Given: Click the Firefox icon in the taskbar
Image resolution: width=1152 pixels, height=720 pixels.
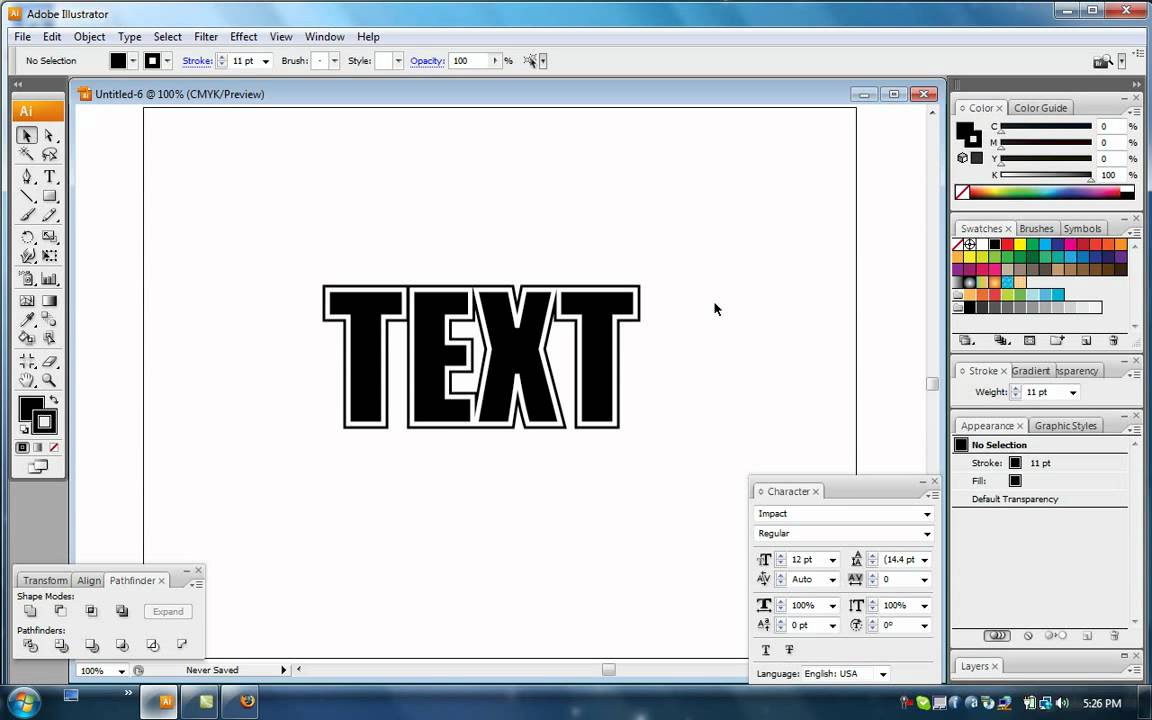Looking at the screenshot, I should (x=247, y=701).
